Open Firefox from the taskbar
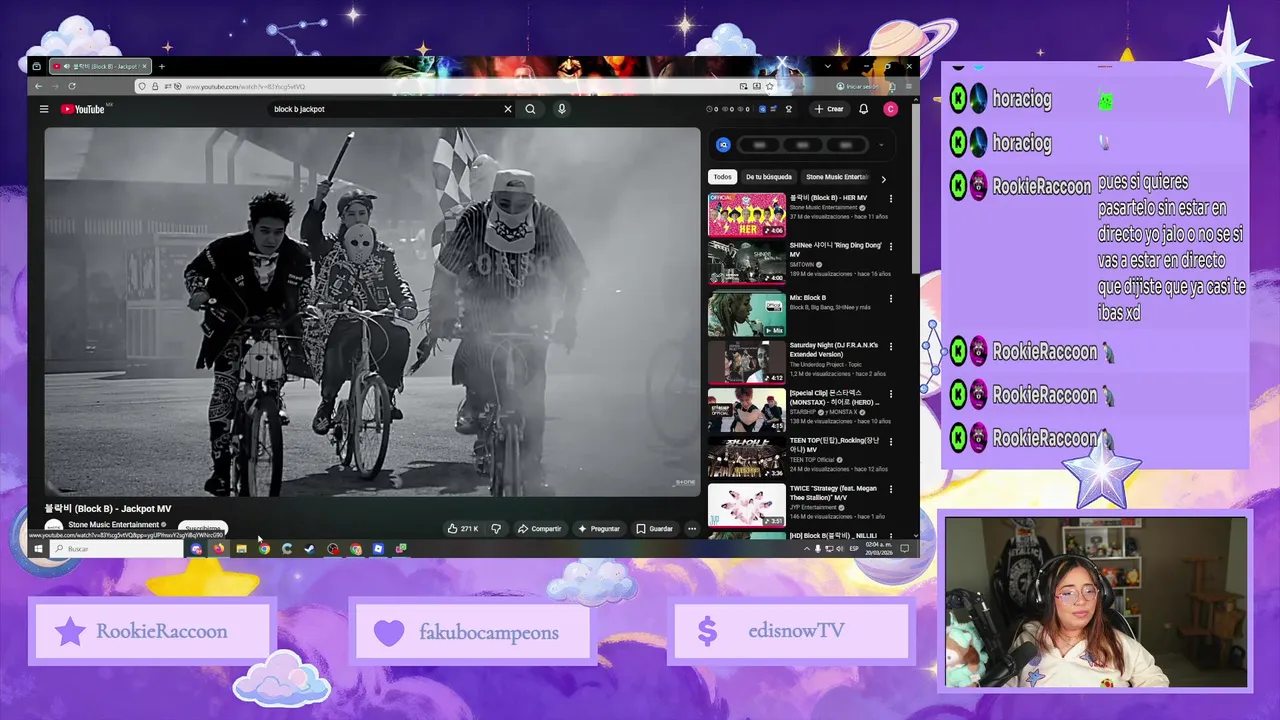1280x720 pixels. click(218, 549)
